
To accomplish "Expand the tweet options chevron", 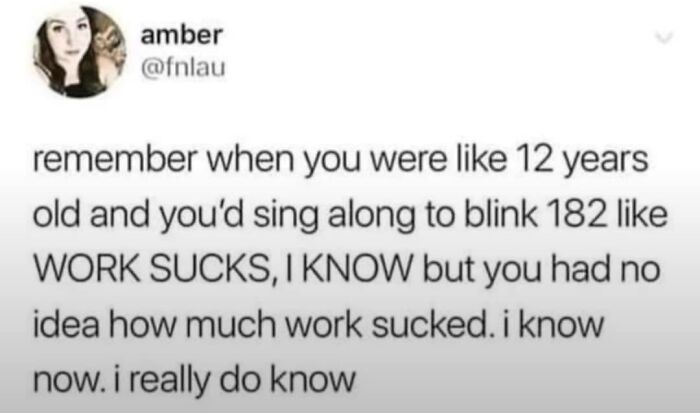I will [664, 39].
